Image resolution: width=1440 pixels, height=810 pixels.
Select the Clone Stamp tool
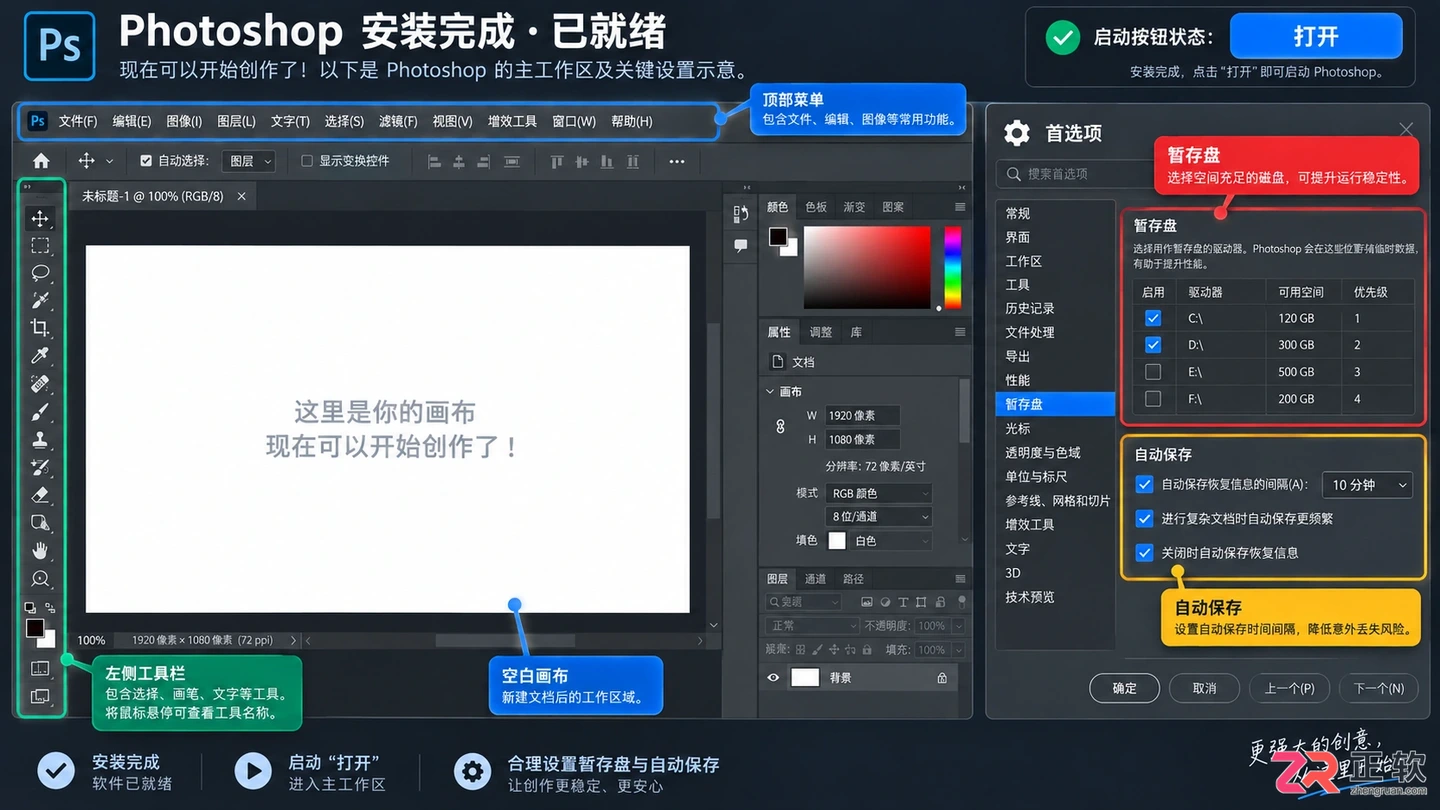point(40,439)
